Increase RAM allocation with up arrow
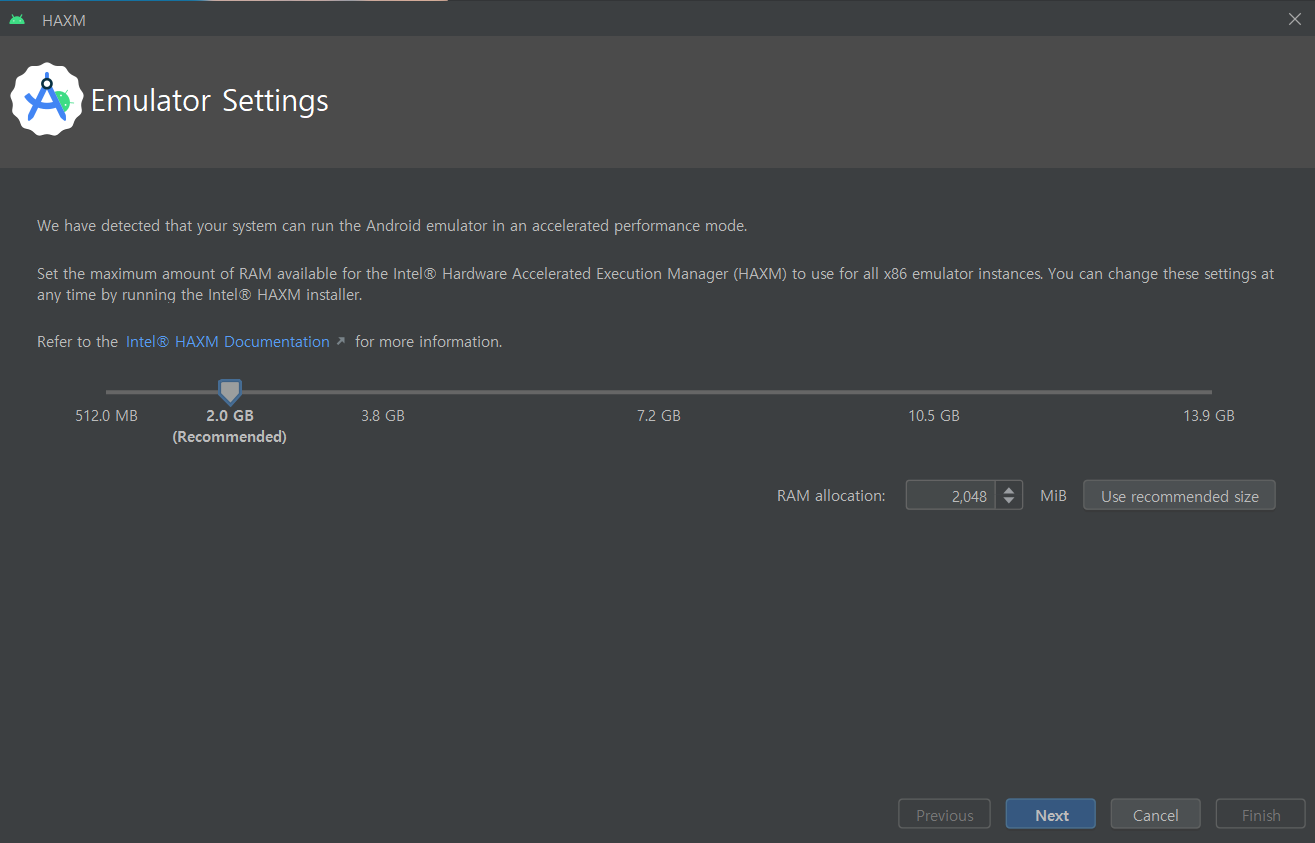Viewport: 1315px width, 843px height. (x=1009, y=489)
